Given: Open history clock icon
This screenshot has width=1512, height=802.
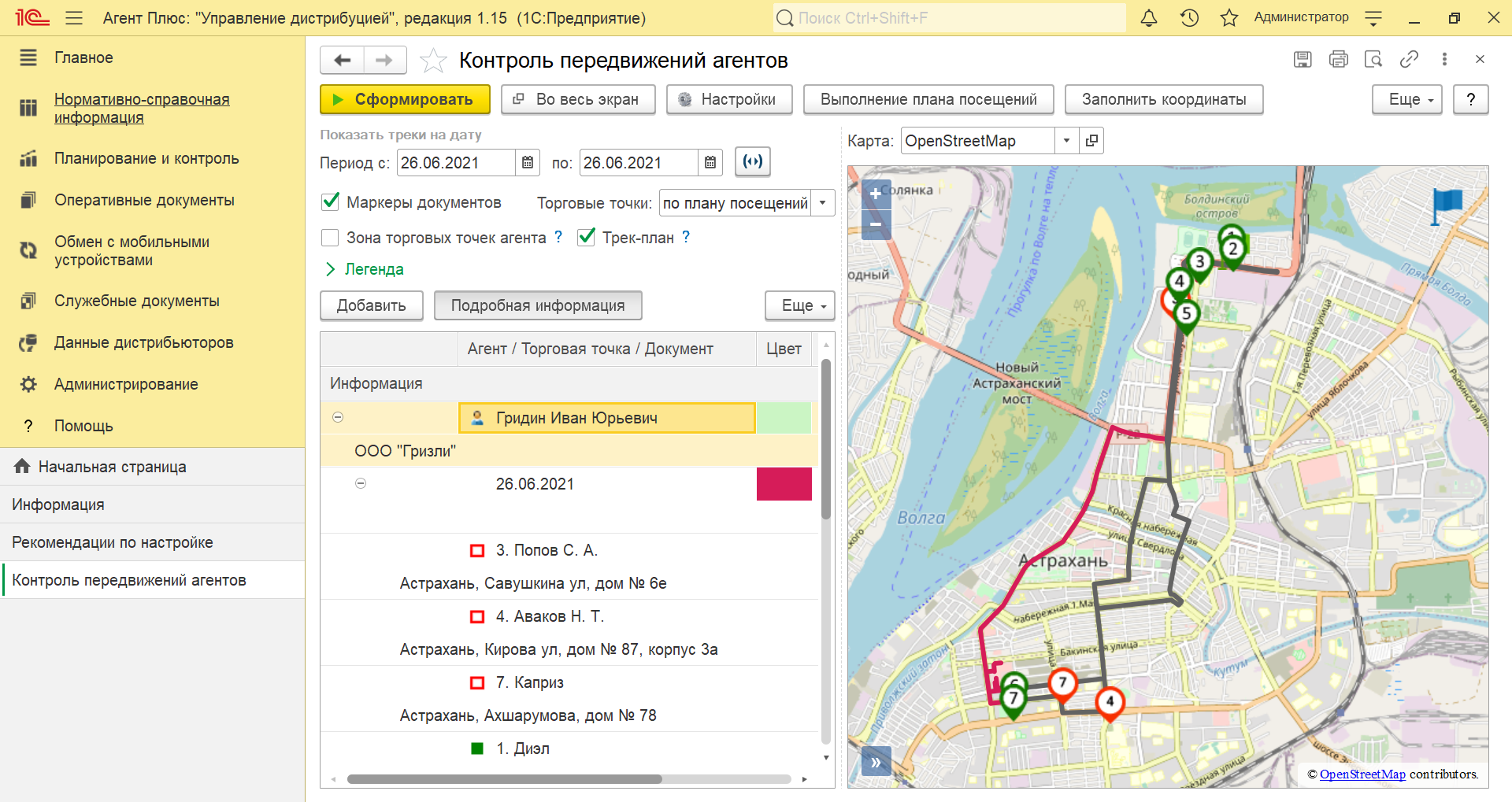Looking at the screenshot, I should (1189, 17).
